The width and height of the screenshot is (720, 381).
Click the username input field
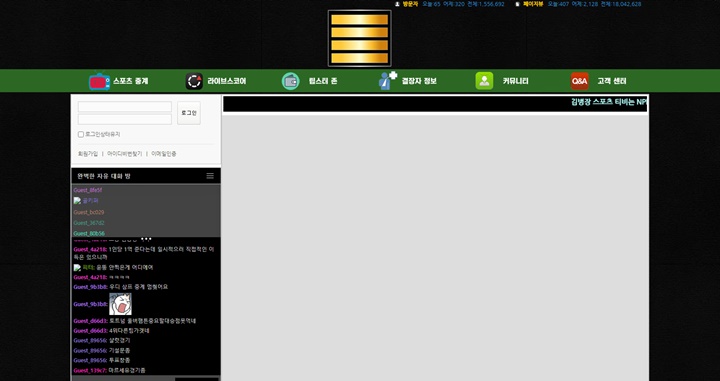coord(124,106)
